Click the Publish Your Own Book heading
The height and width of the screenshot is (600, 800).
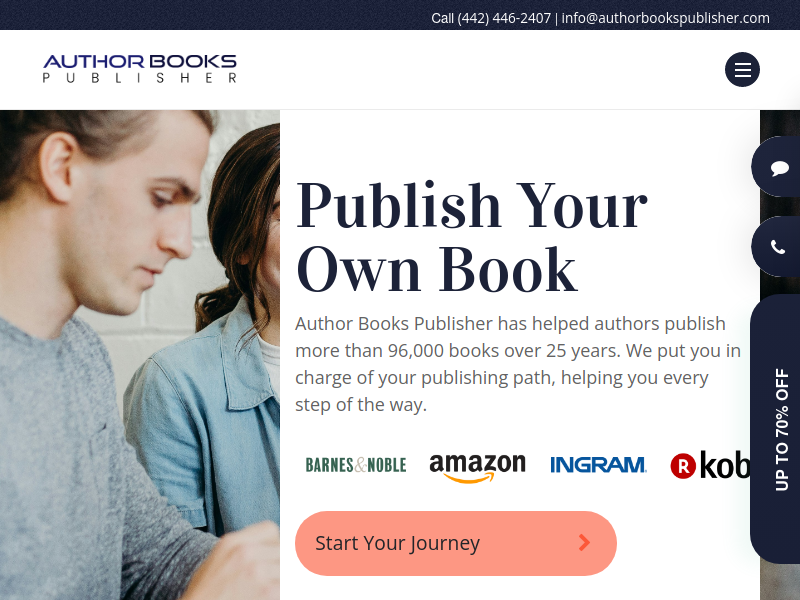[x=472, y=237]
